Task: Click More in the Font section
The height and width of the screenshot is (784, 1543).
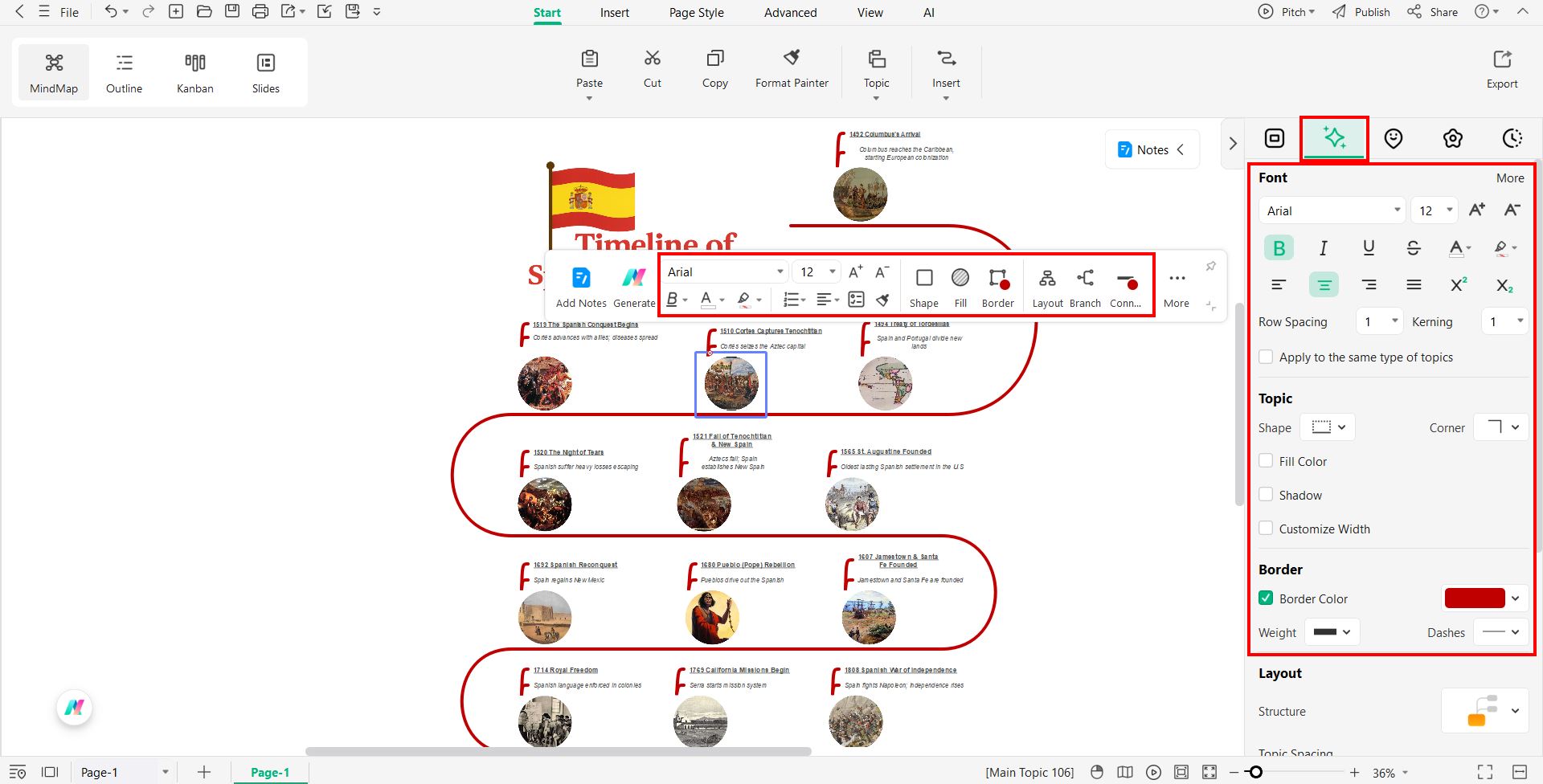Action: 1510,178
